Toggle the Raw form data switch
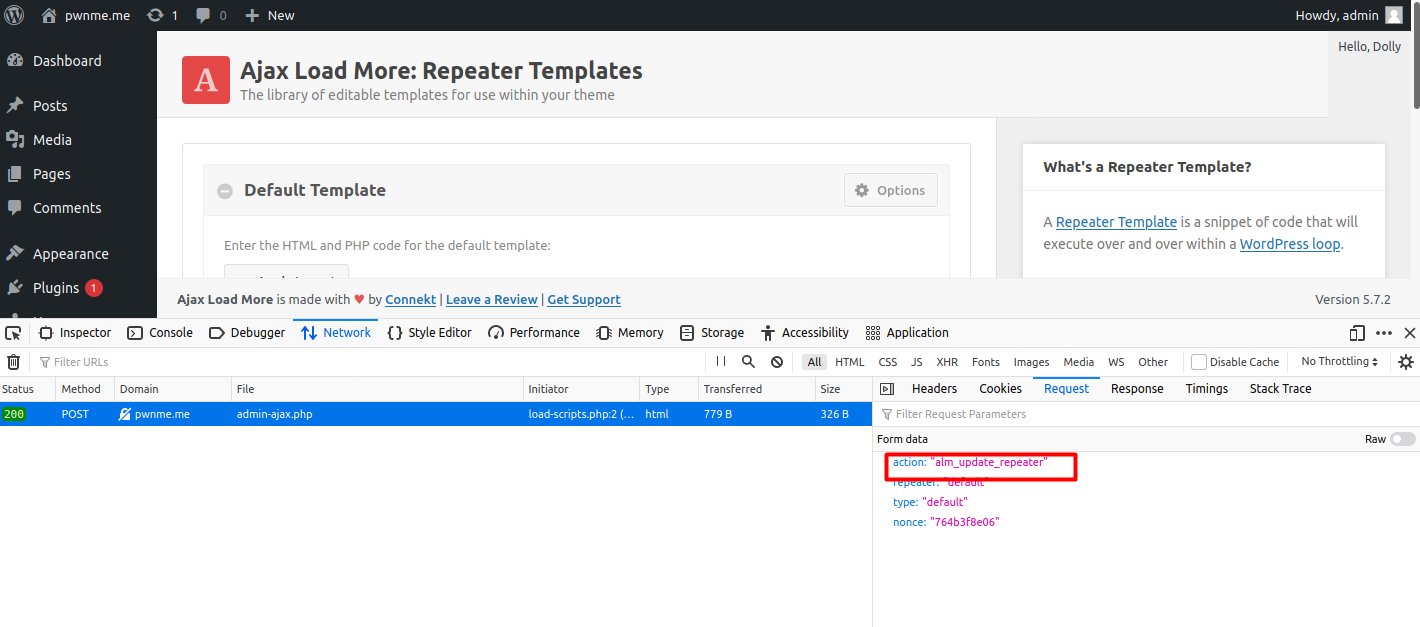The width and height of the screenshot is (1420, 627). [1403, 439]
